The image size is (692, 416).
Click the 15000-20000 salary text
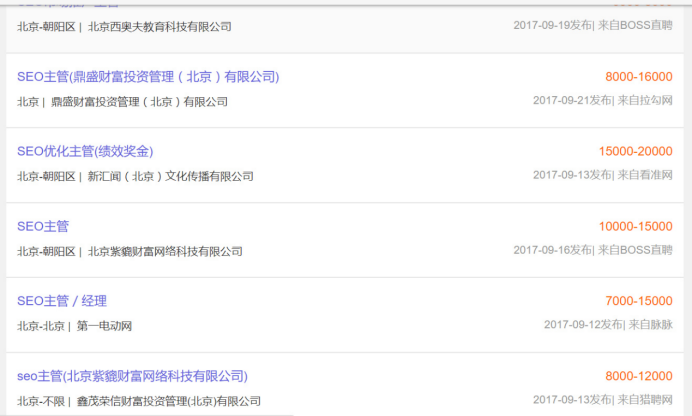pyautogui.click(x=636, y=151)
